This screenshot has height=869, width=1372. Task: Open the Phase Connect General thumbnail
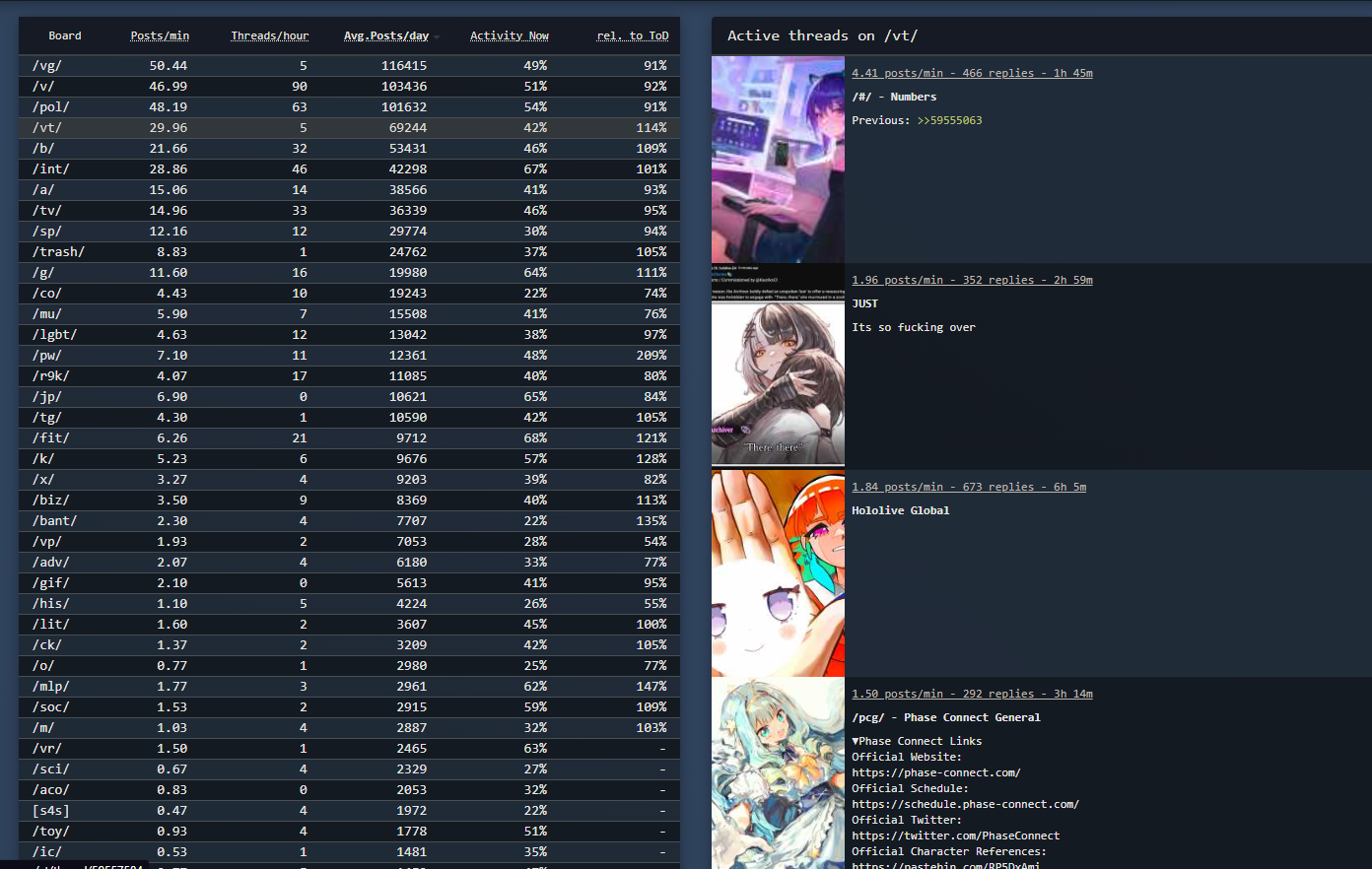[x=778, y=772]
